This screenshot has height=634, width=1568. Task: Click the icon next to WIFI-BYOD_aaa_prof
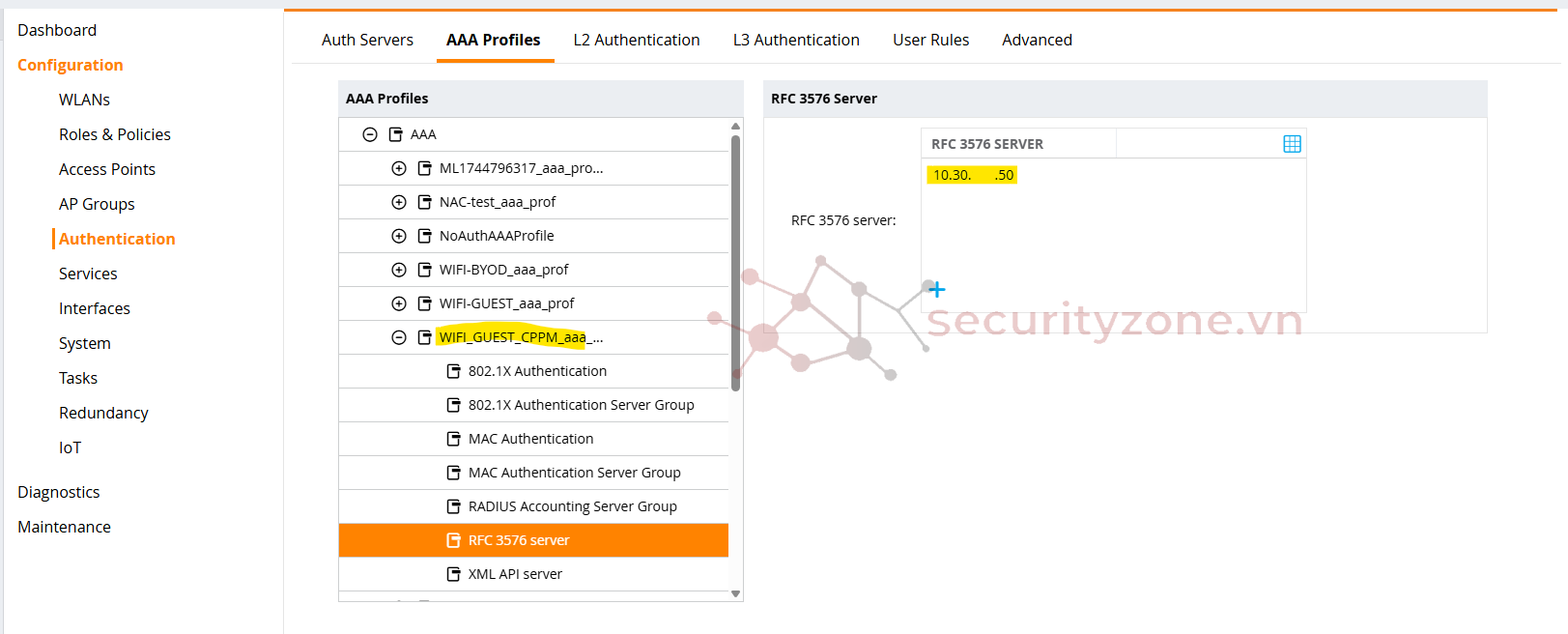(424, 270)
